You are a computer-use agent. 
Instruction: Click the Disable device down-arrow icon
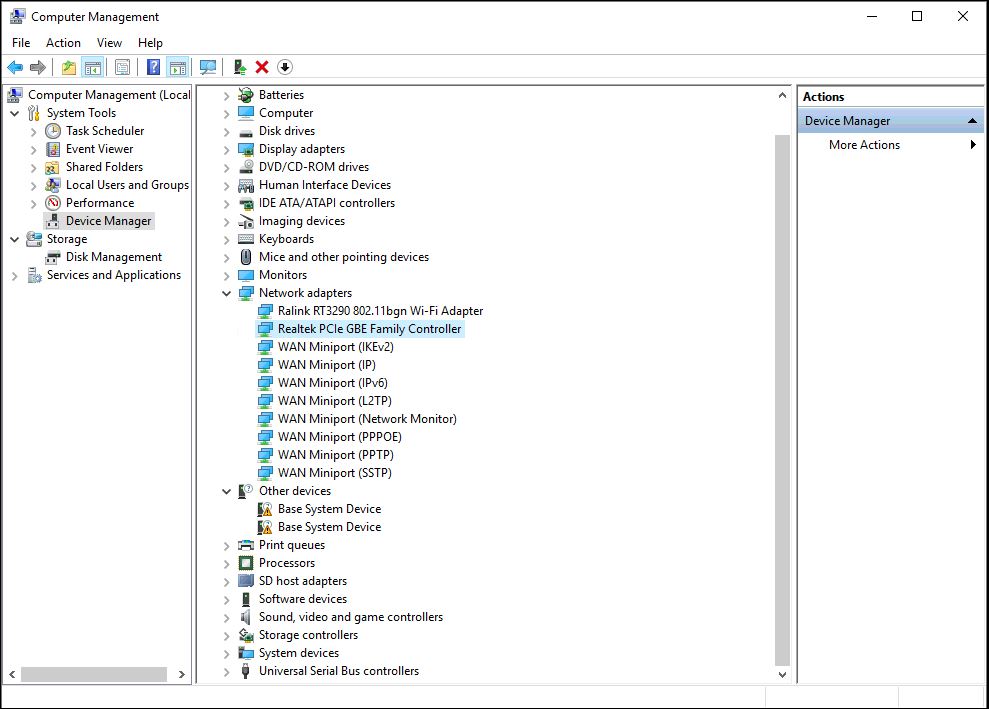(x=285, y=67)
